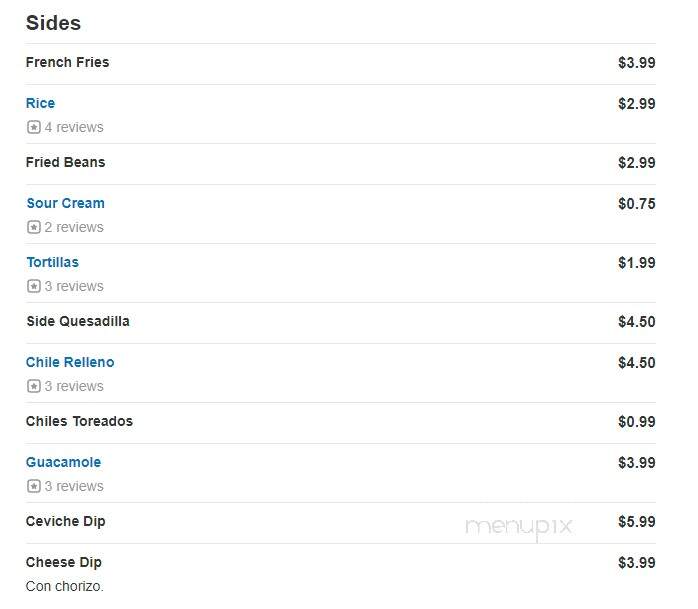Click the star icon under Sour Cream

[x=34, y=227]
